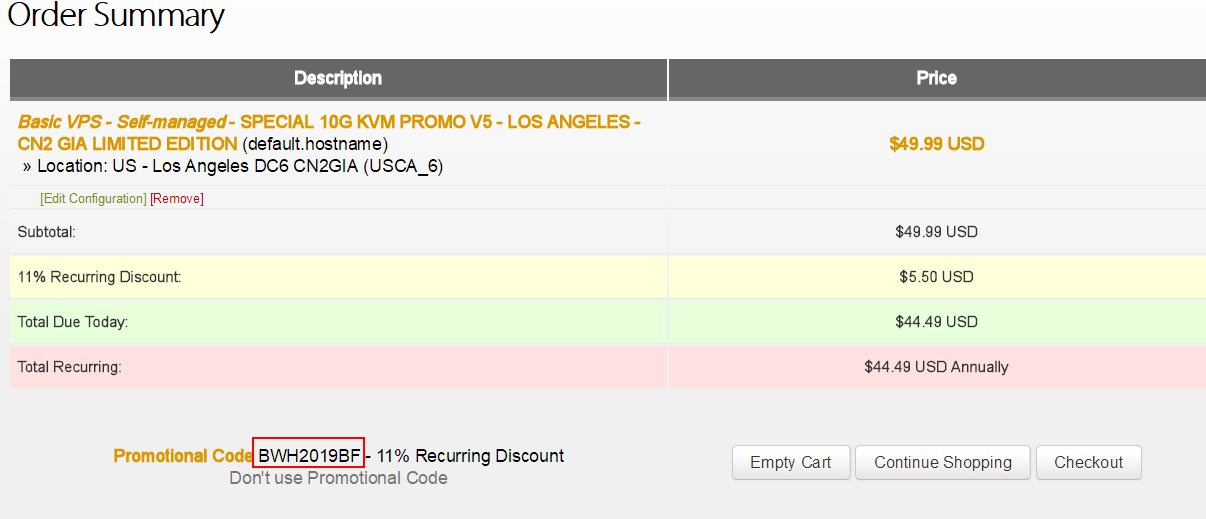Click the Price column header
The image size is (1206, 519).
pos(936,78)
